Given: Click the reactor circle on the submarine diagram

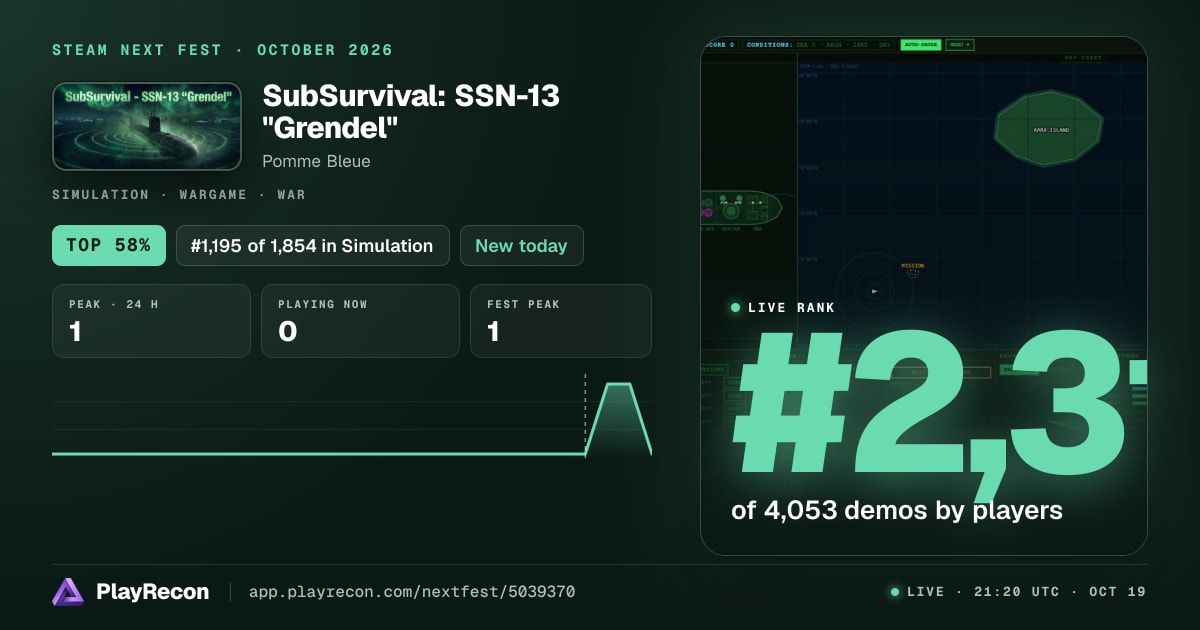Looking at the screenshot, I should pos(731,211).
